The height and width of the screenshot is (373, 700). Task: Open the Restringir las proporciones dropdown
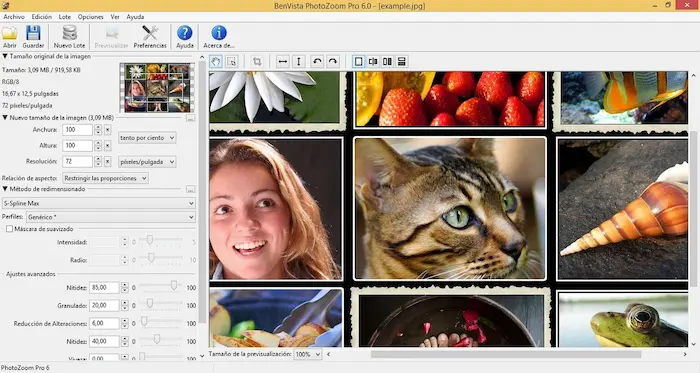point(105,178)
